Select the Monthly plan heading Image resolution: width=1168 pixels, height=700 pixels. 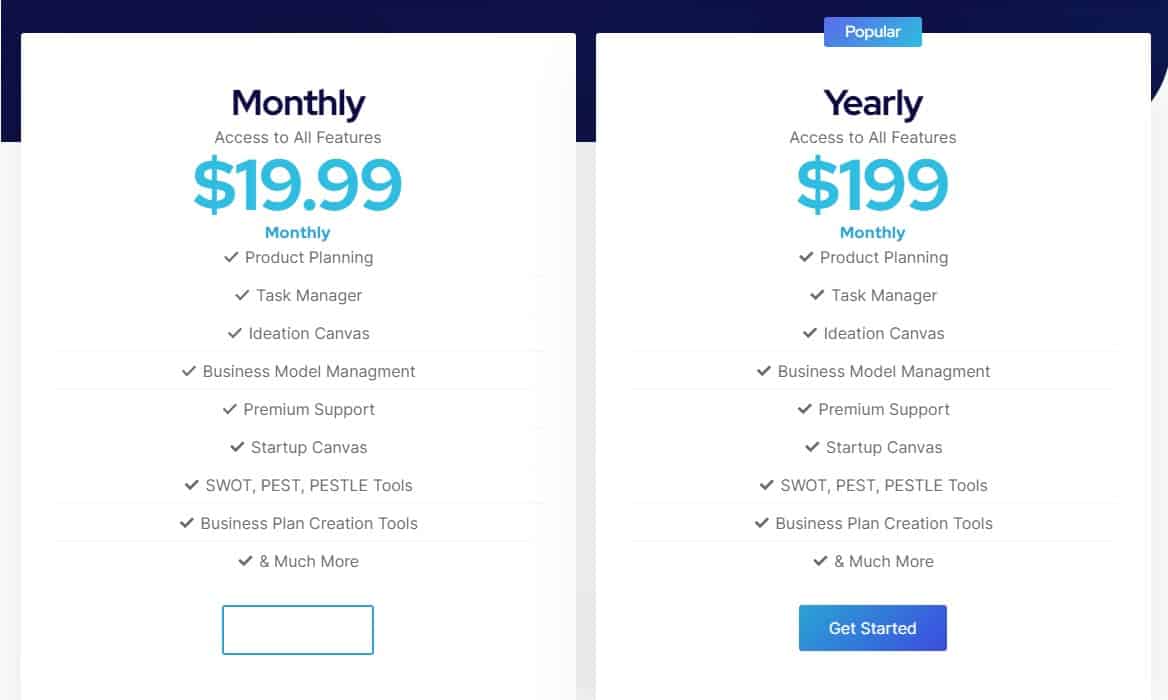297,103
